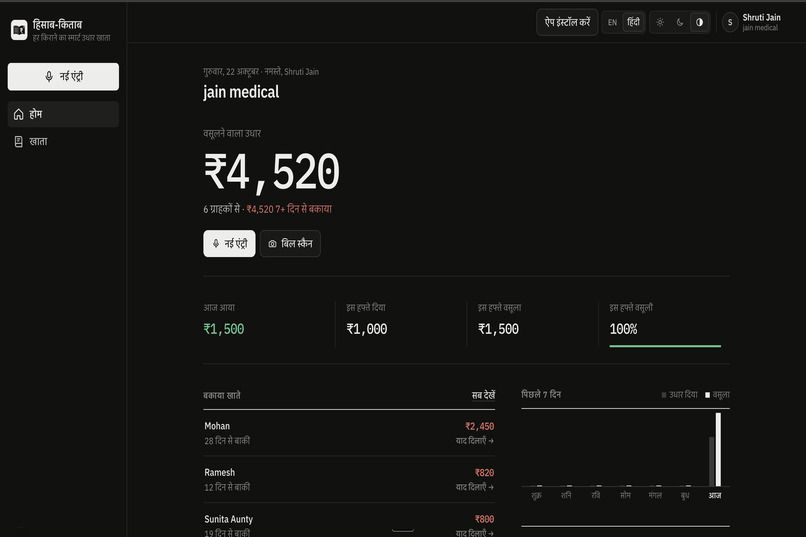806x537 pixels.
Task: Click the आज chart axis label
Action: pyautogui.click(x=715, y=495)
